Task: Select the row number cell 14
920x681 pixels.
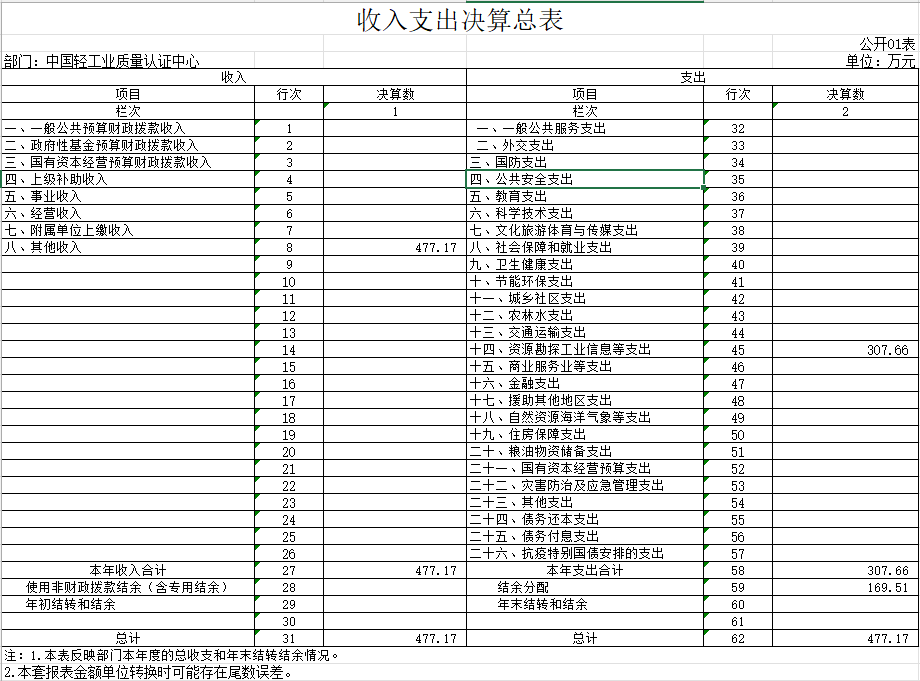Action: (289, 350)
